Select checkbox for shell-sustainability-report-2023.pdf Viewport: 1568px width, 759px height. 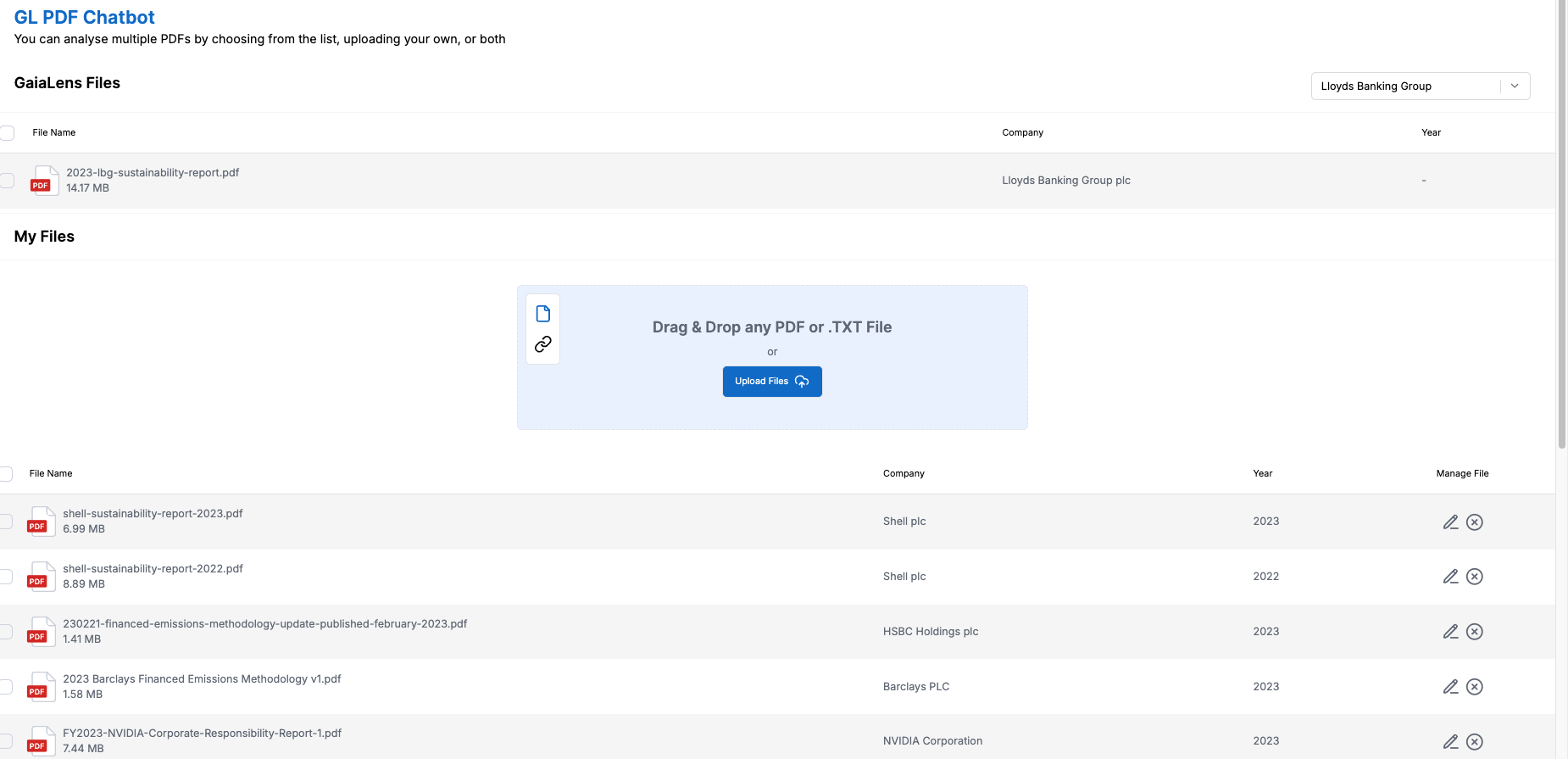(x=6, y=522)
